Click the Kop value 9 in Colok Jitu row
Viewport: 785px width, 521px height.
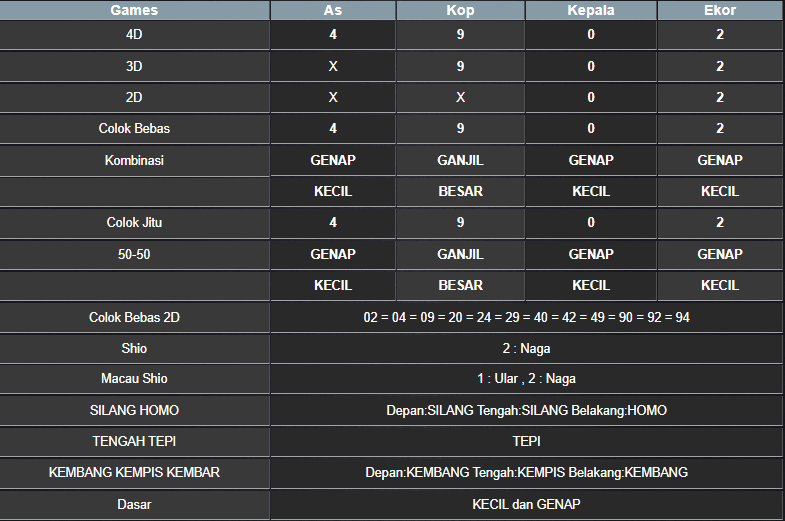click(x=460, y=222)
